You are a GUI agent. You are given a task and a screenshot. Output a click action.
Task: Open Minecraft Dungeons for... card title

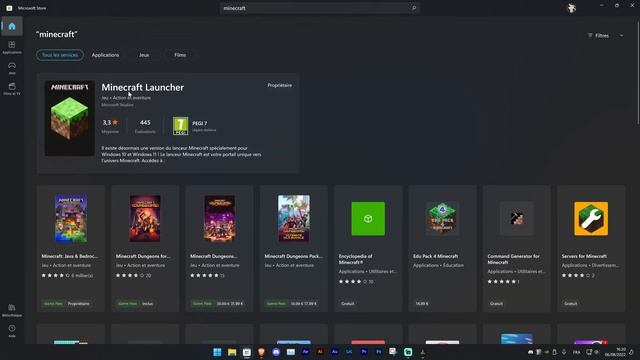click(x=143, y=256)
